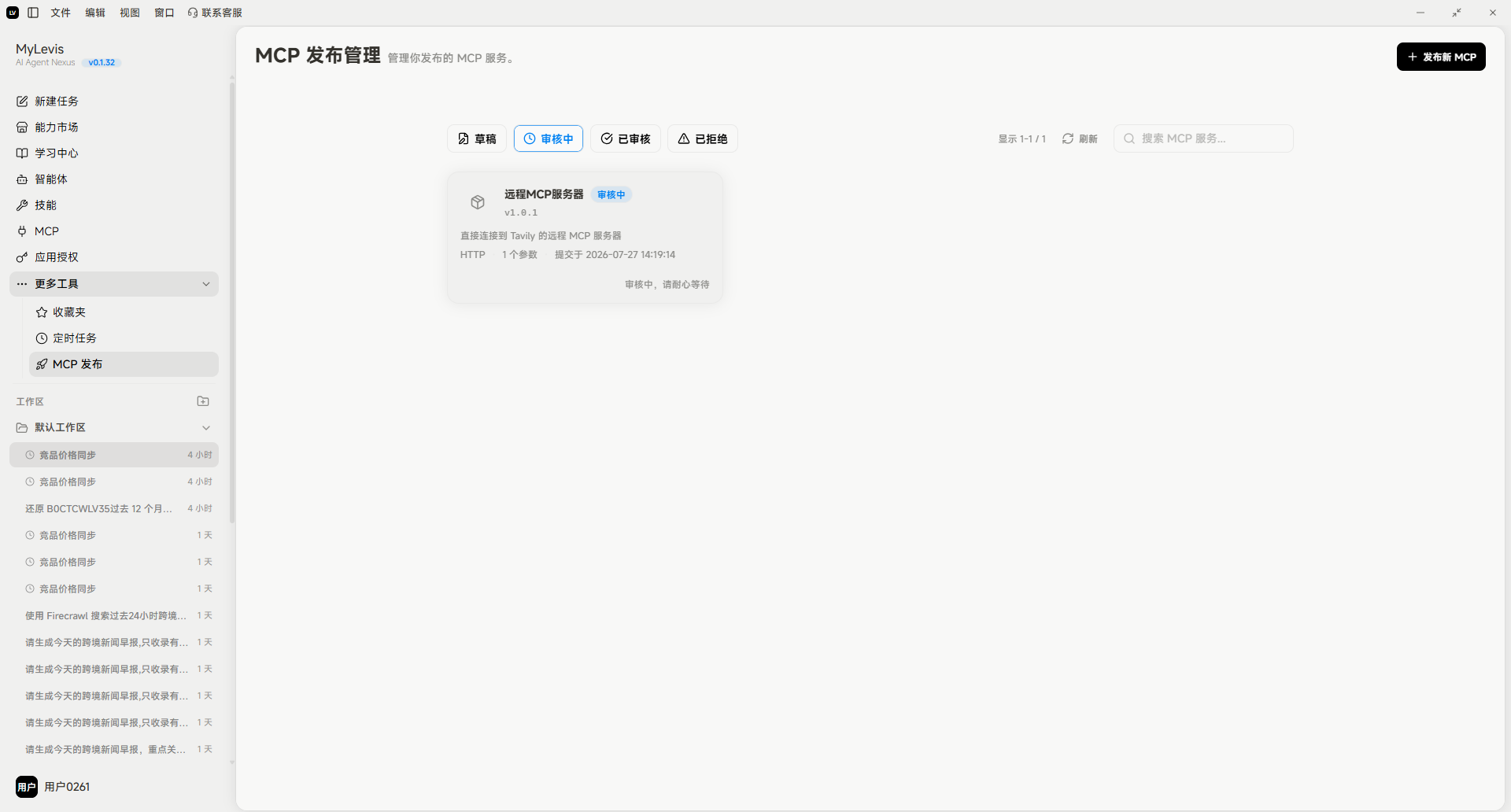Open the 文件 menu
Viewport: 1511px width, 812px height.
[61, 13]
